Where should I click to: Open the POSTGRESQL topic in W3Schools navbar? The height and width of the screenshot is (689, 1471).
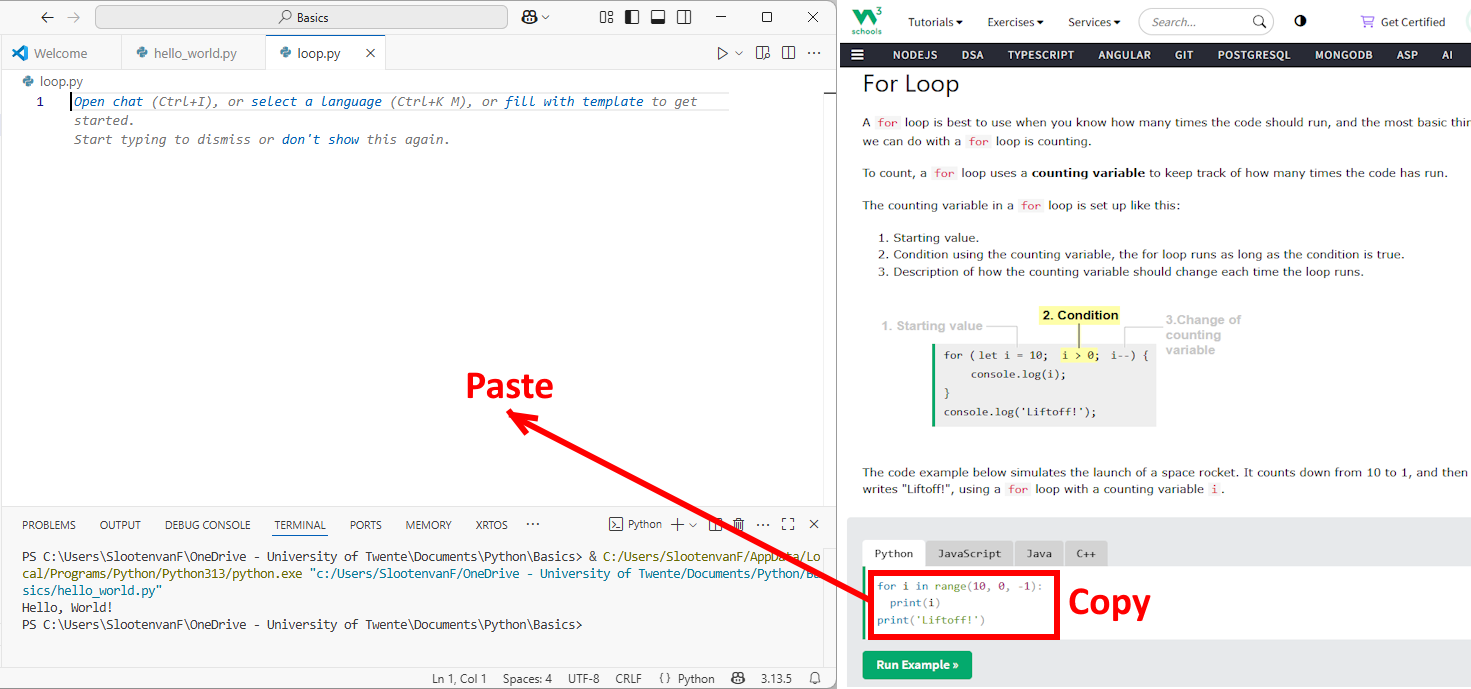click(1254, 55)
